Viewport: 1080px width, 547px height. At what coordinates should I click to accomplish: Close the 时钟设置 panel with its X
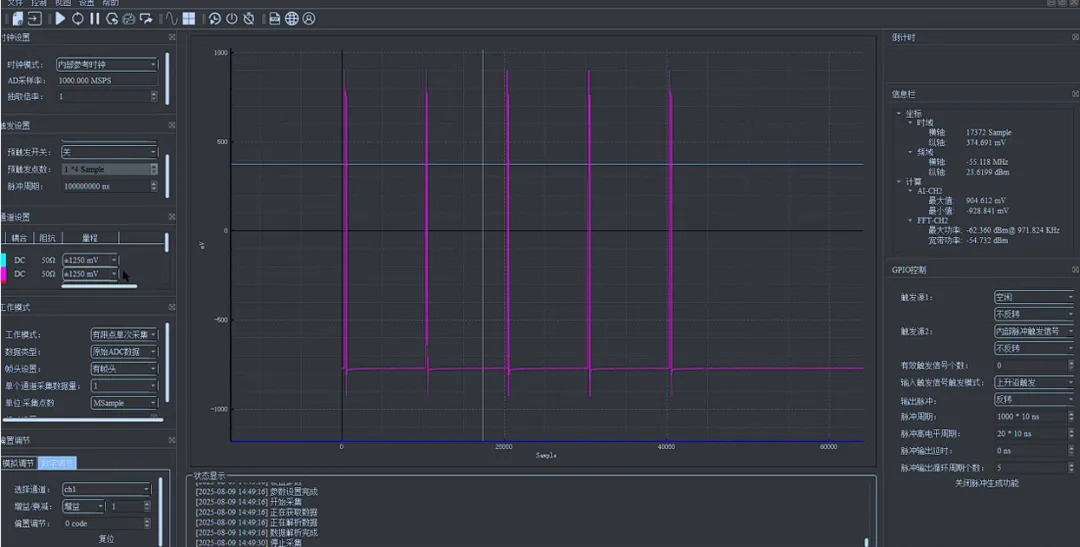[x=172, y=38]
